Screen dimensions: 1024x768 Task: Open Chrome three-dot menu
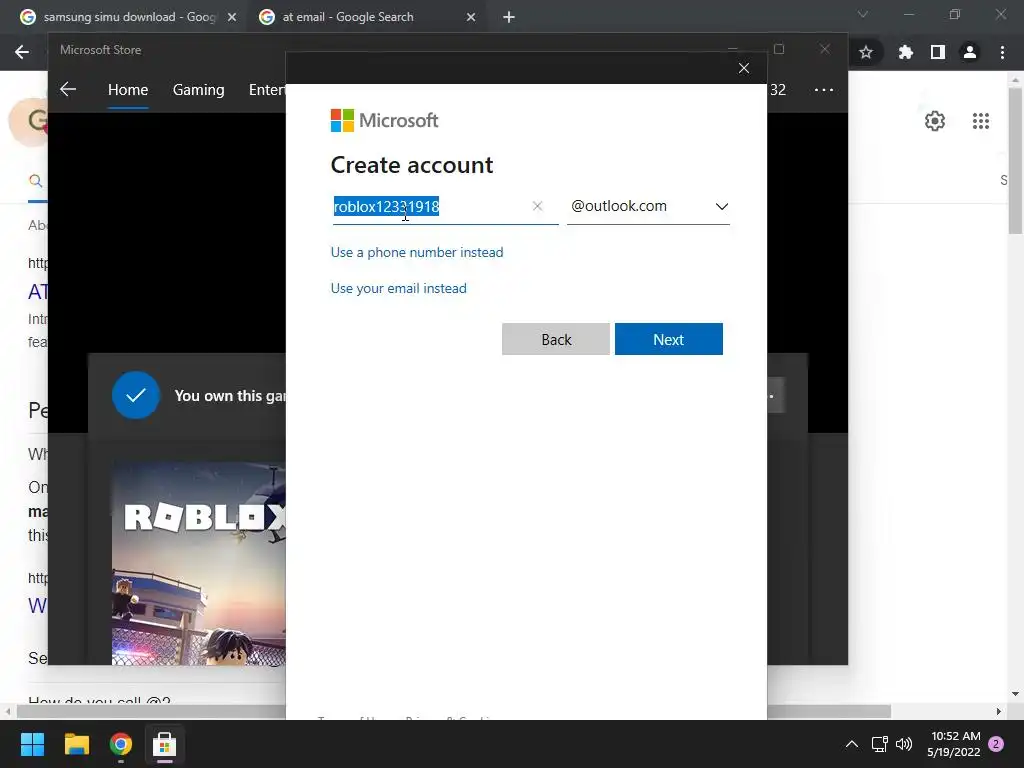(1002, 52)
